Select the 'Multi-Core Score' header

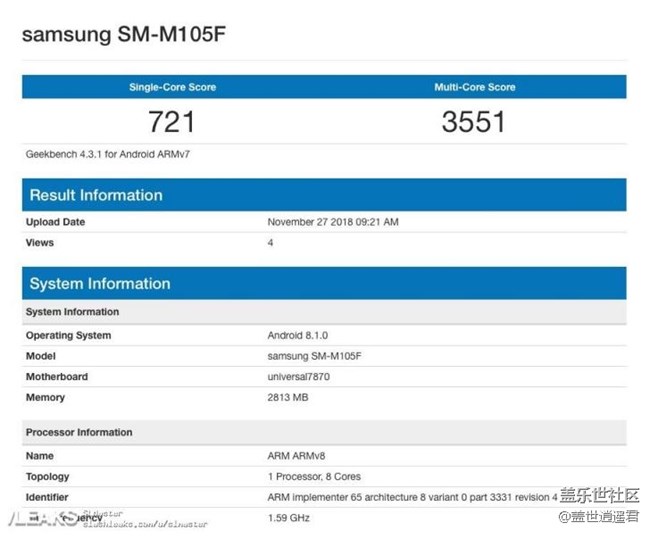(x=475, y=87)
